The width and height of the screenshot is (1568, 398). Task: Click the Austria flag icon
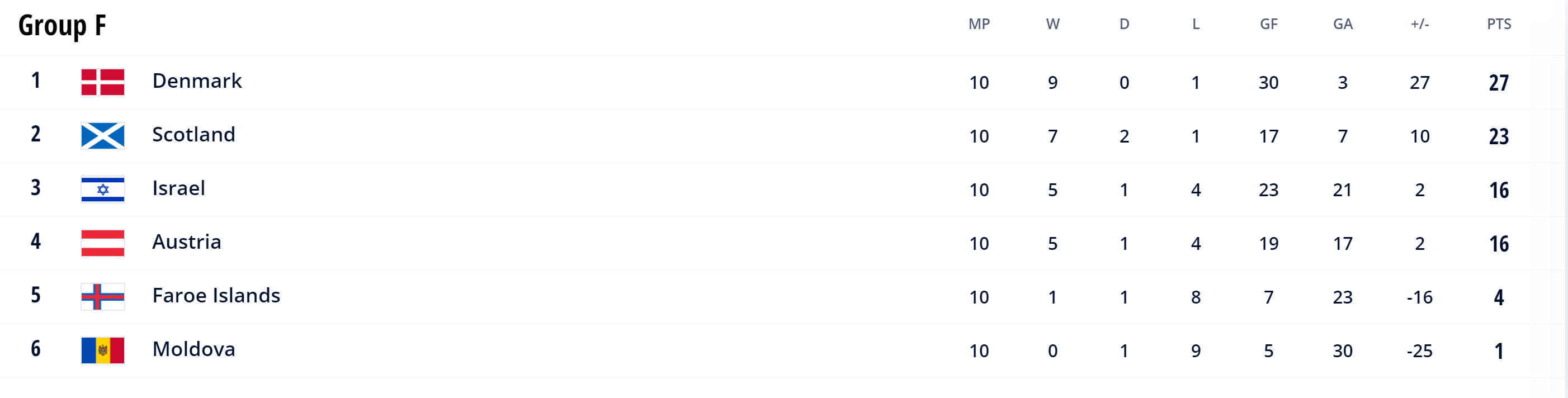coord(103,243)
